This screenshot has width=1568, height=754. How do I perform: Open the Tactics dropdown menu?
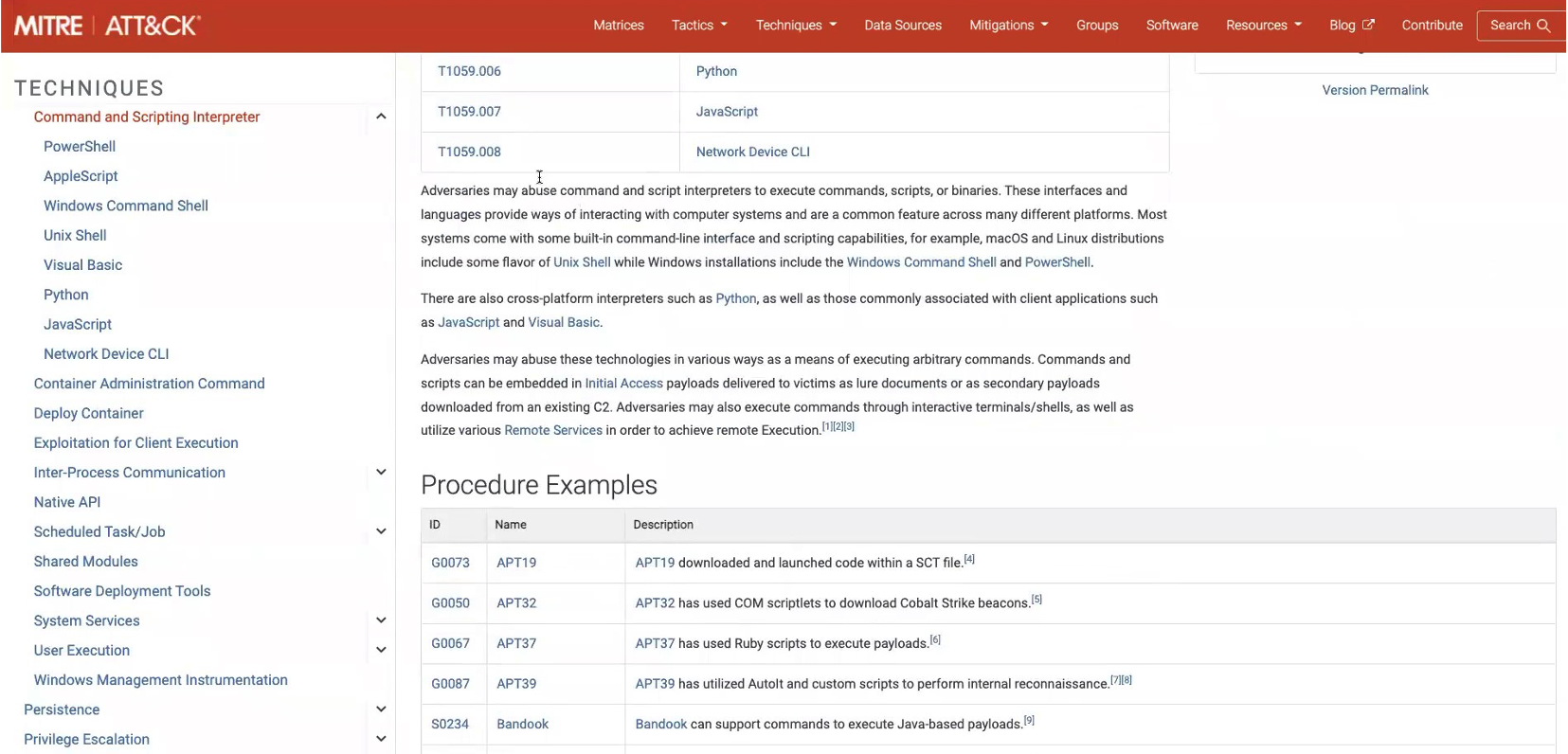(x=699, y=26)
